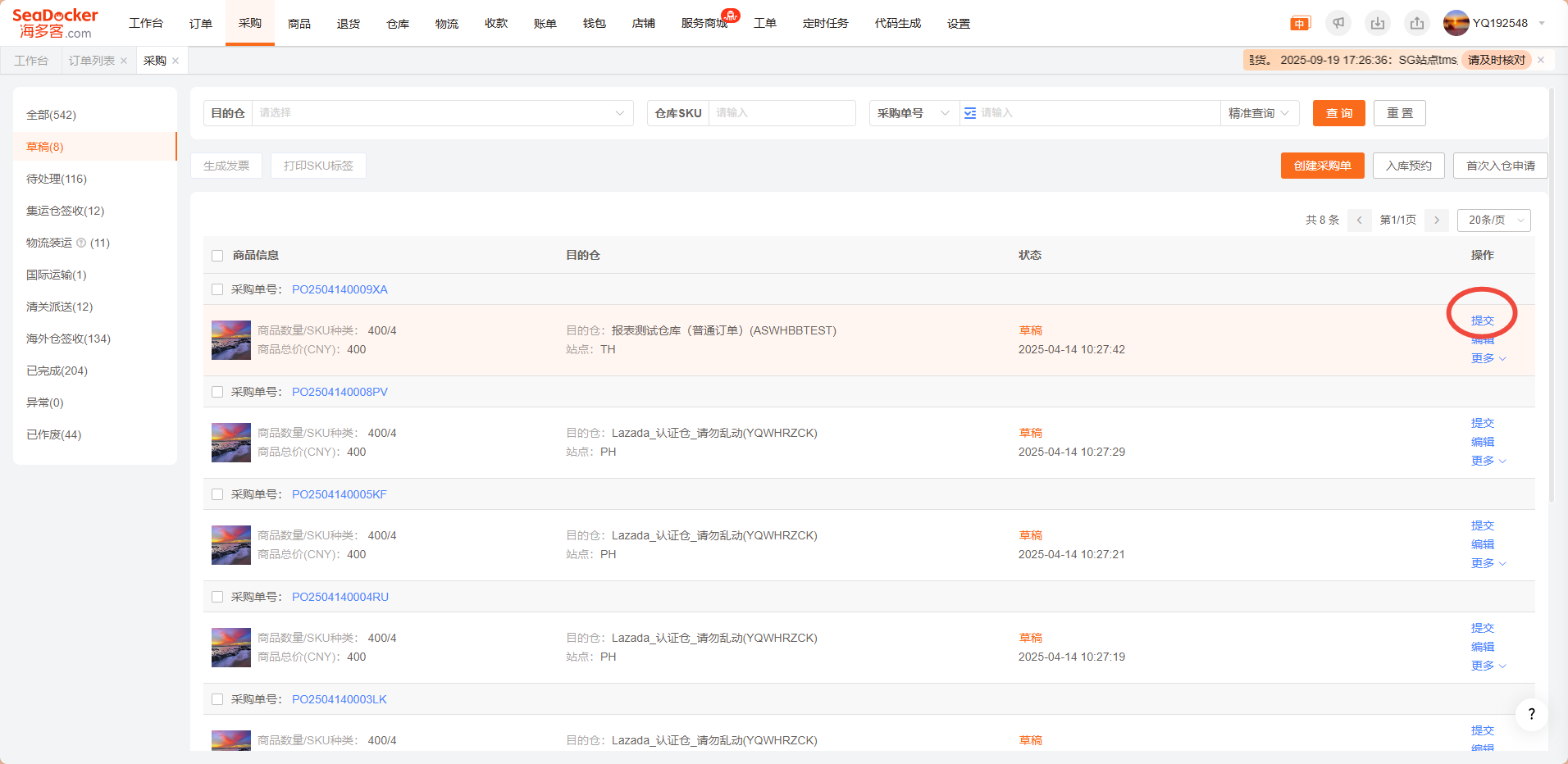Viewport: 1568px width, 764px height.
Task: Click the 仓库SKU input field
Action: [781, 113]
